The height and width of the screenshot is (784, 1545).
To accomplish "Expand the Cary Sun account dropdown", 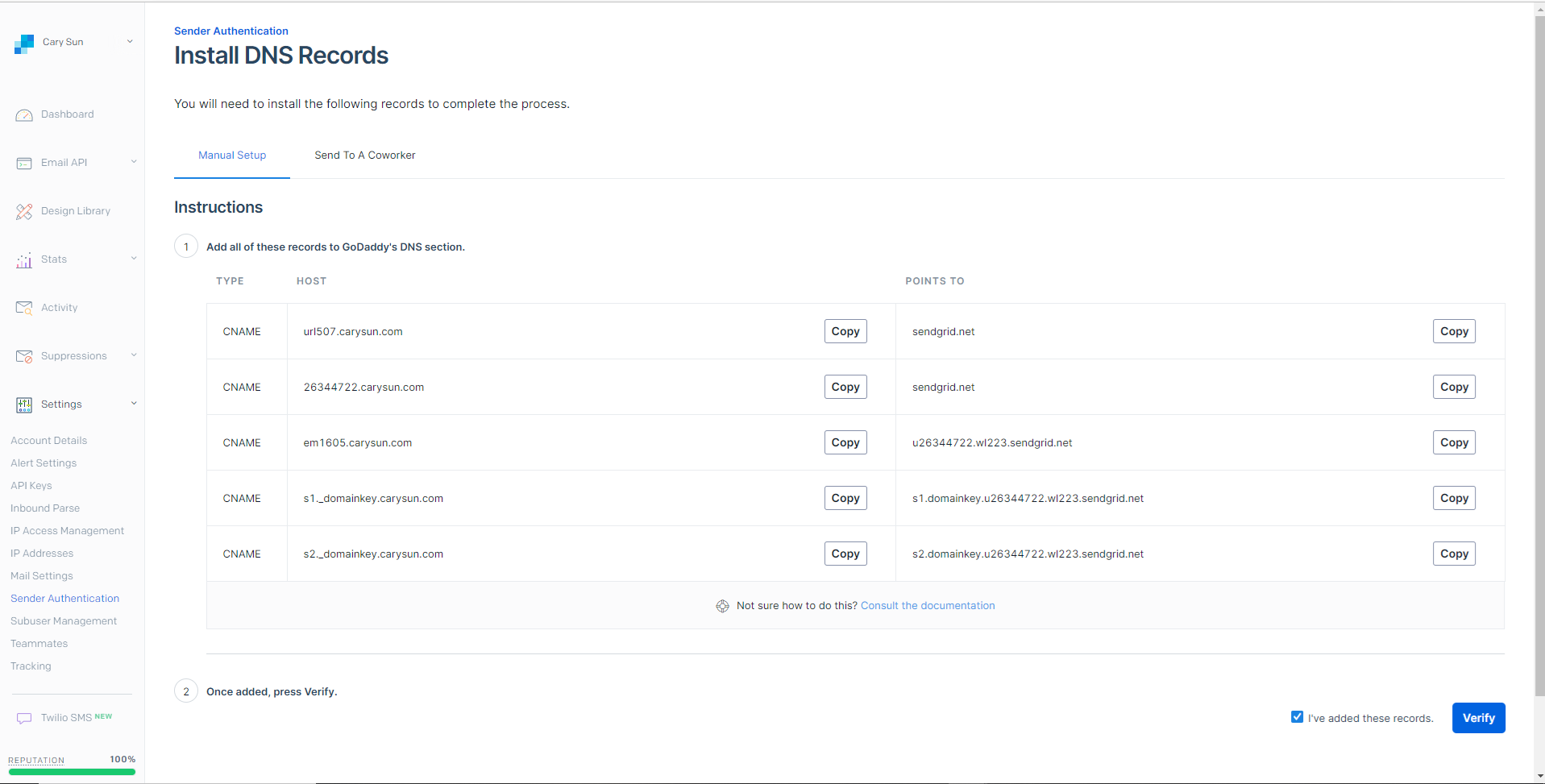I will point(130,42).
